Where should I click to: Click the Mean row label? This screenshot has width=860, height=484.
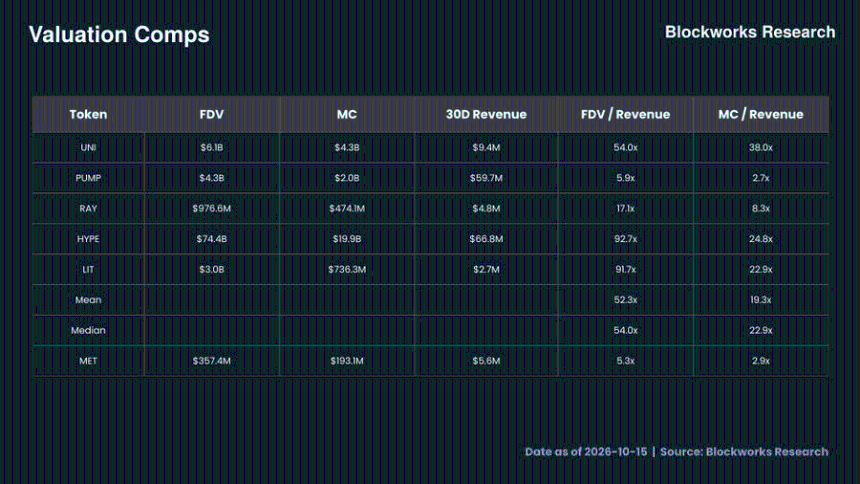[x=88, y=300]
